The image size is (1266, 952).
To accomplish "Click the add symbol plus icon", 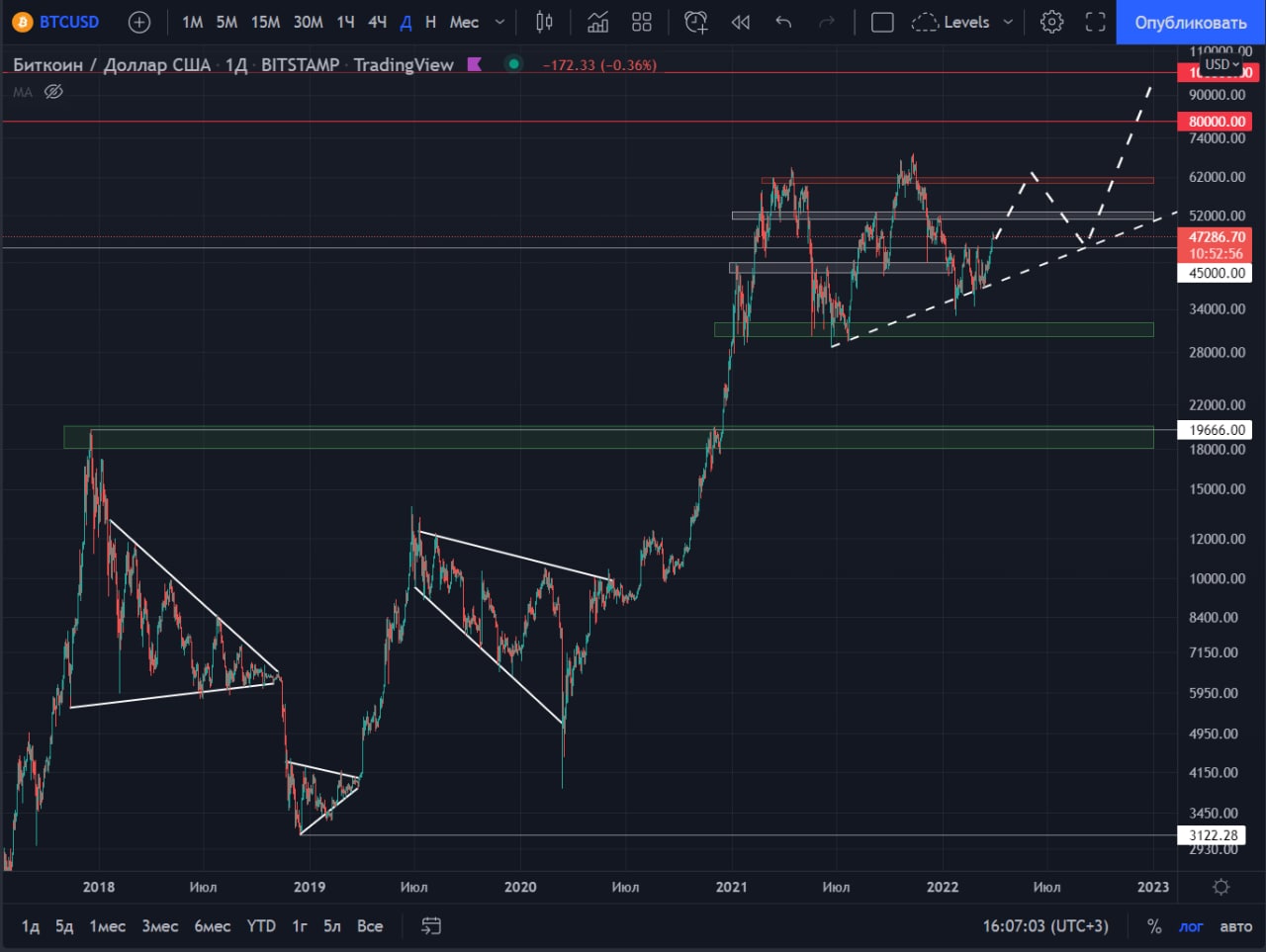I will (139, 22).
